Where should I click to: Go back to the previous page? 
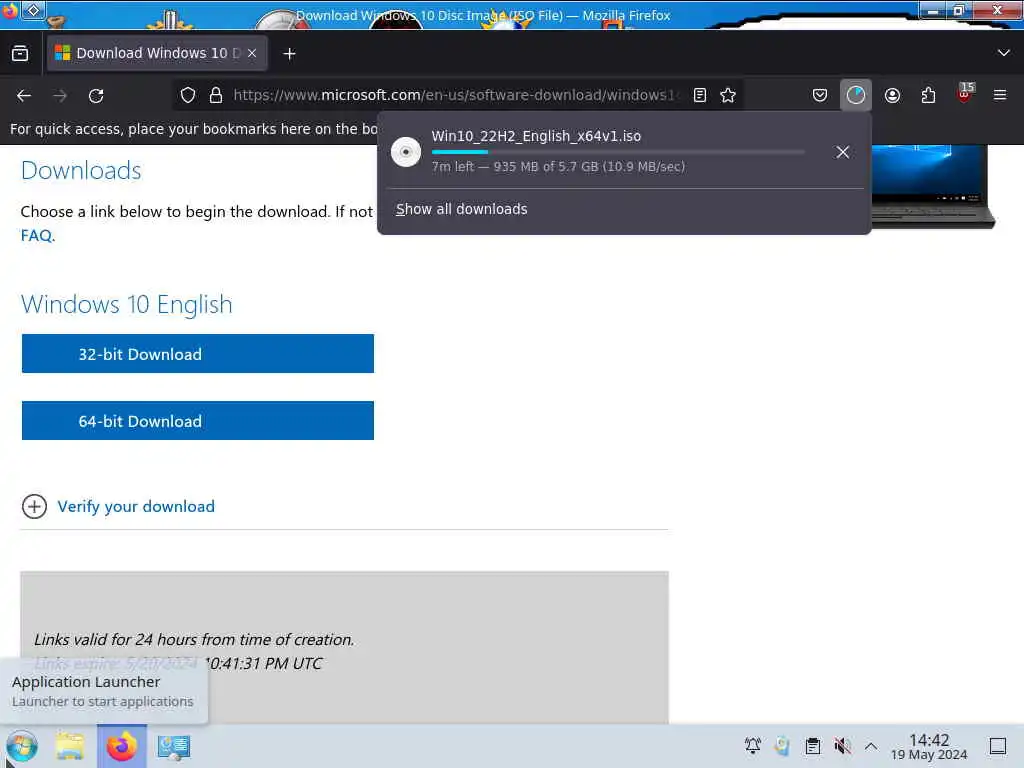24,95
